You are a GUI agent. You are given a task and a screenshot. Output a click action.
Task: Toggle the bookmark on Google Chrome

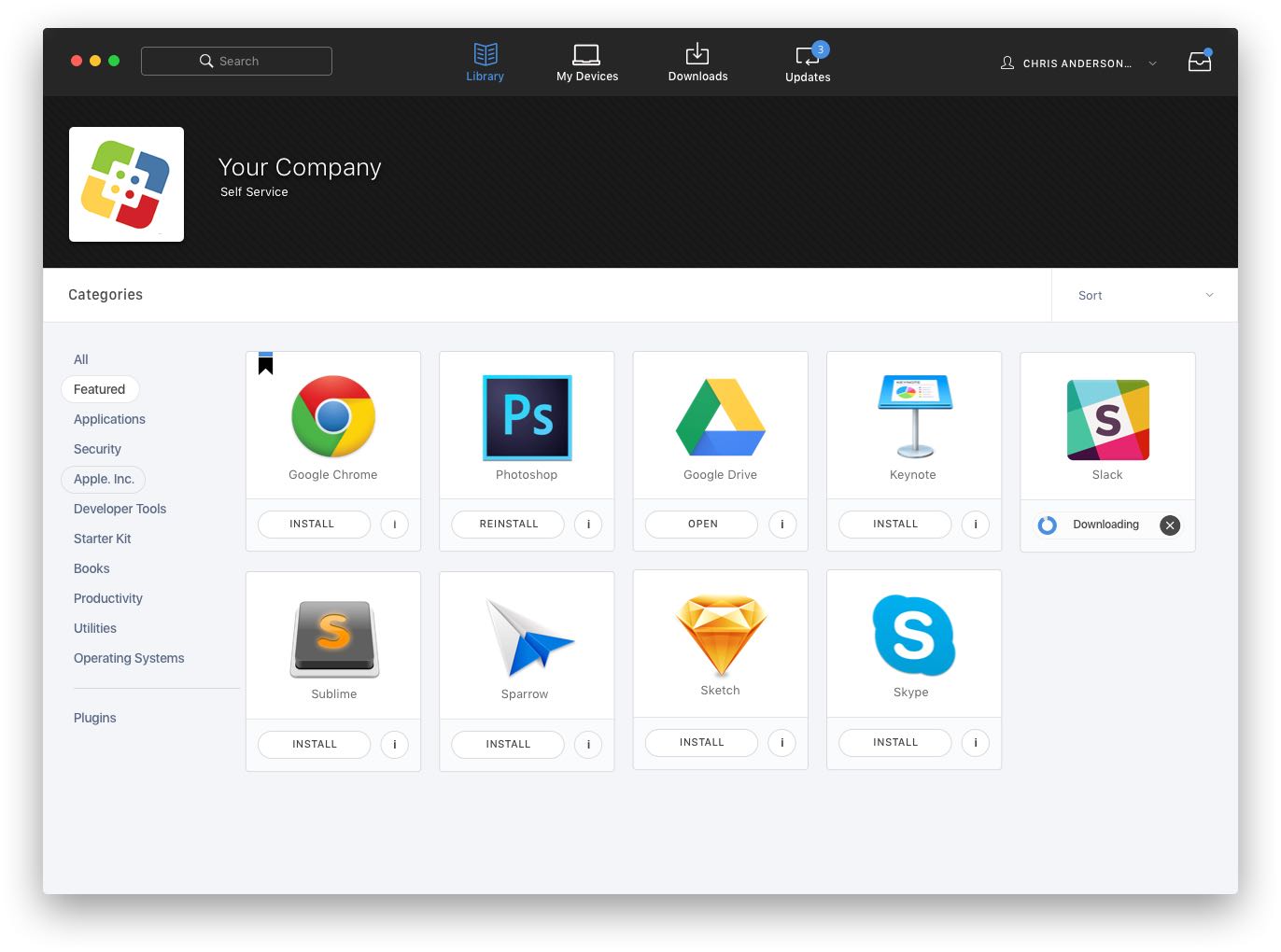click(x=265, y=363)
